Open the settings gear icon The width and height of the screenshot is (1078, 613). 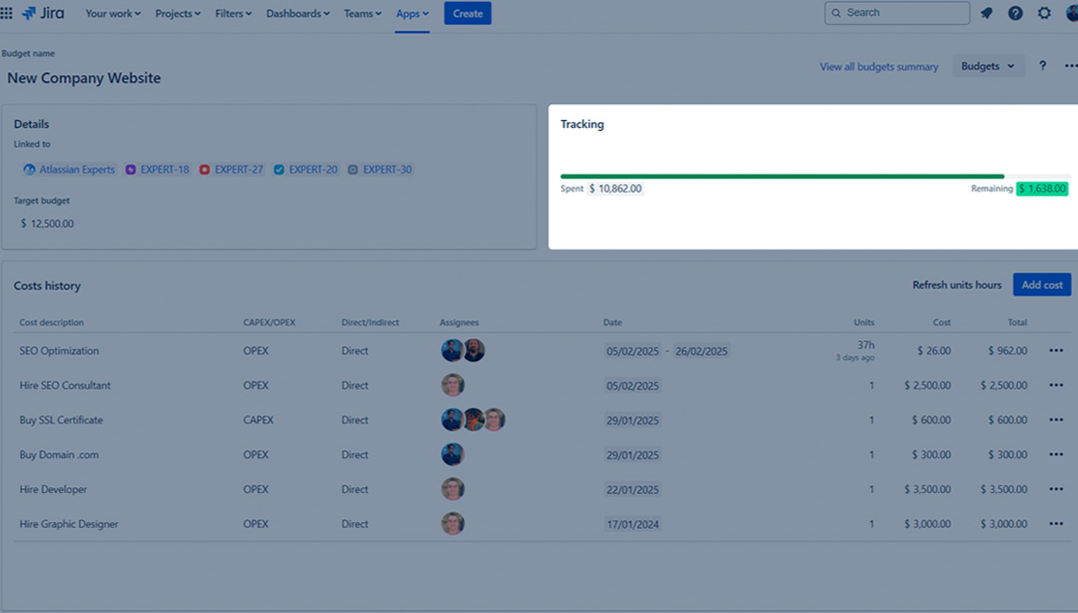[1044, 13]
